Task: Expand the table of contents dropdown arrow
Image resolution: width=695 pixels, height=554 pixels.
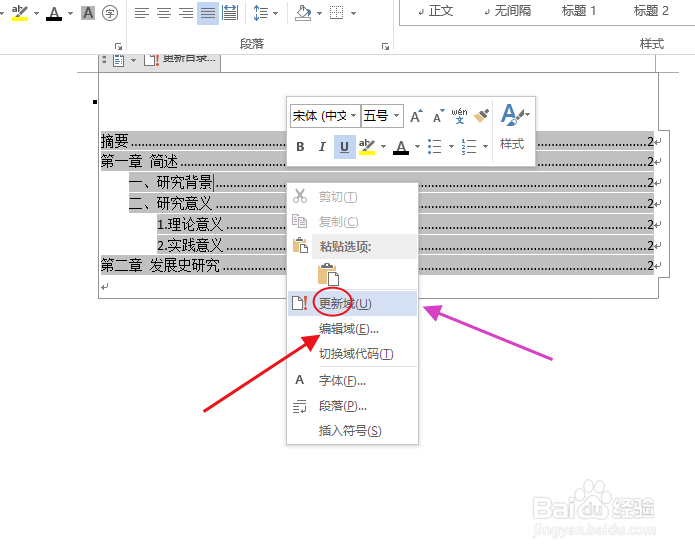Action: pos(133,61)
